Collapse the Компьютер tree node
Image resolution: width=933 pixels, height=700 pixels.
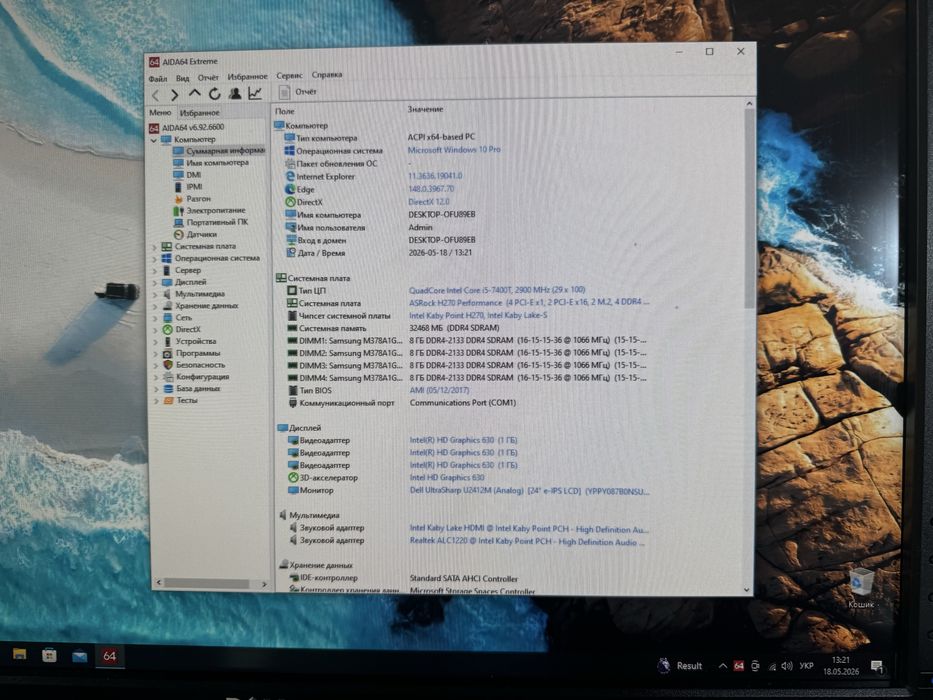(154, 140)
